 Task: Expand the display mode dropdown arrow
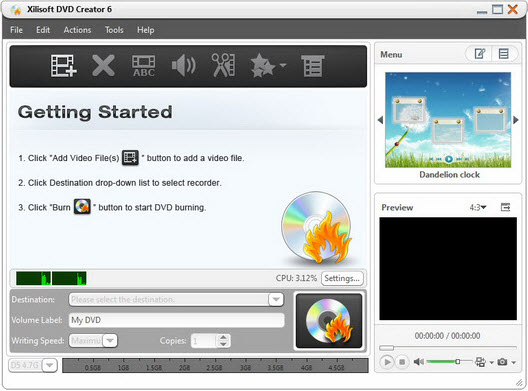click(x=492, y=363)
